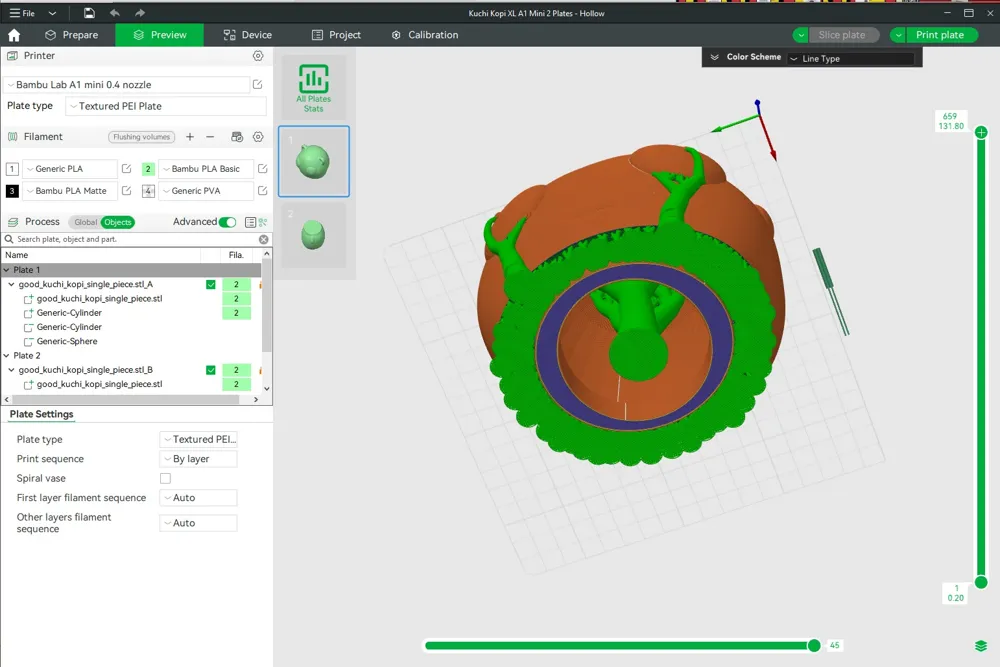This screenshot has height=667, width=1000.
Task: Click the save project icon
Action: click(x=89, y=13)
